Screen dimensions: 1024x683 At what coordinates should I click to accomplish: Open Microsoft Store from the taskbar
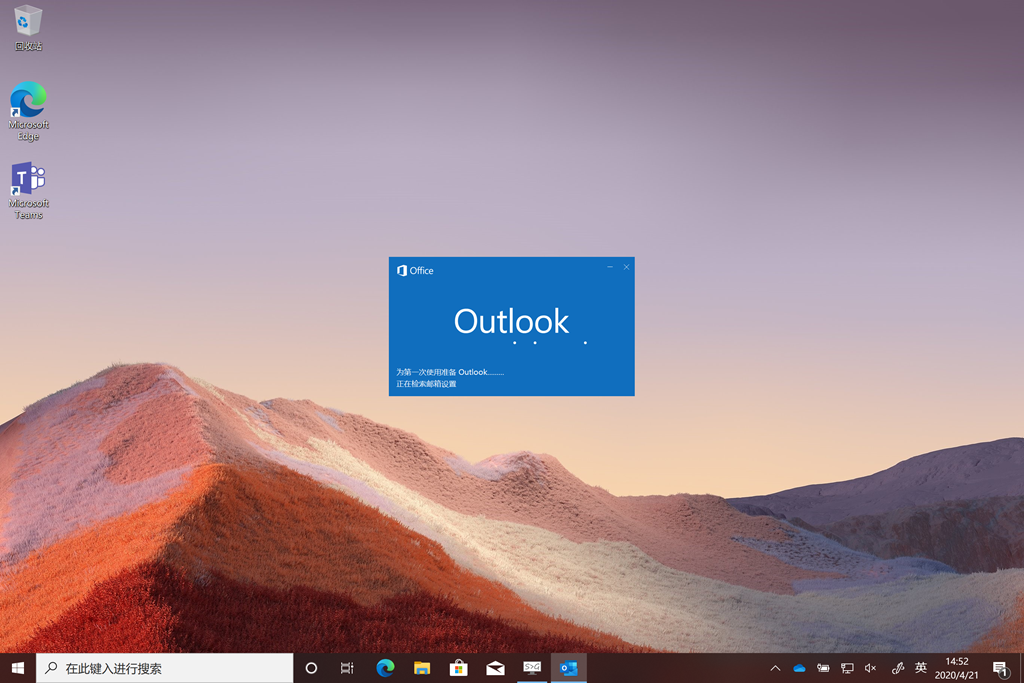pos(458,668)
